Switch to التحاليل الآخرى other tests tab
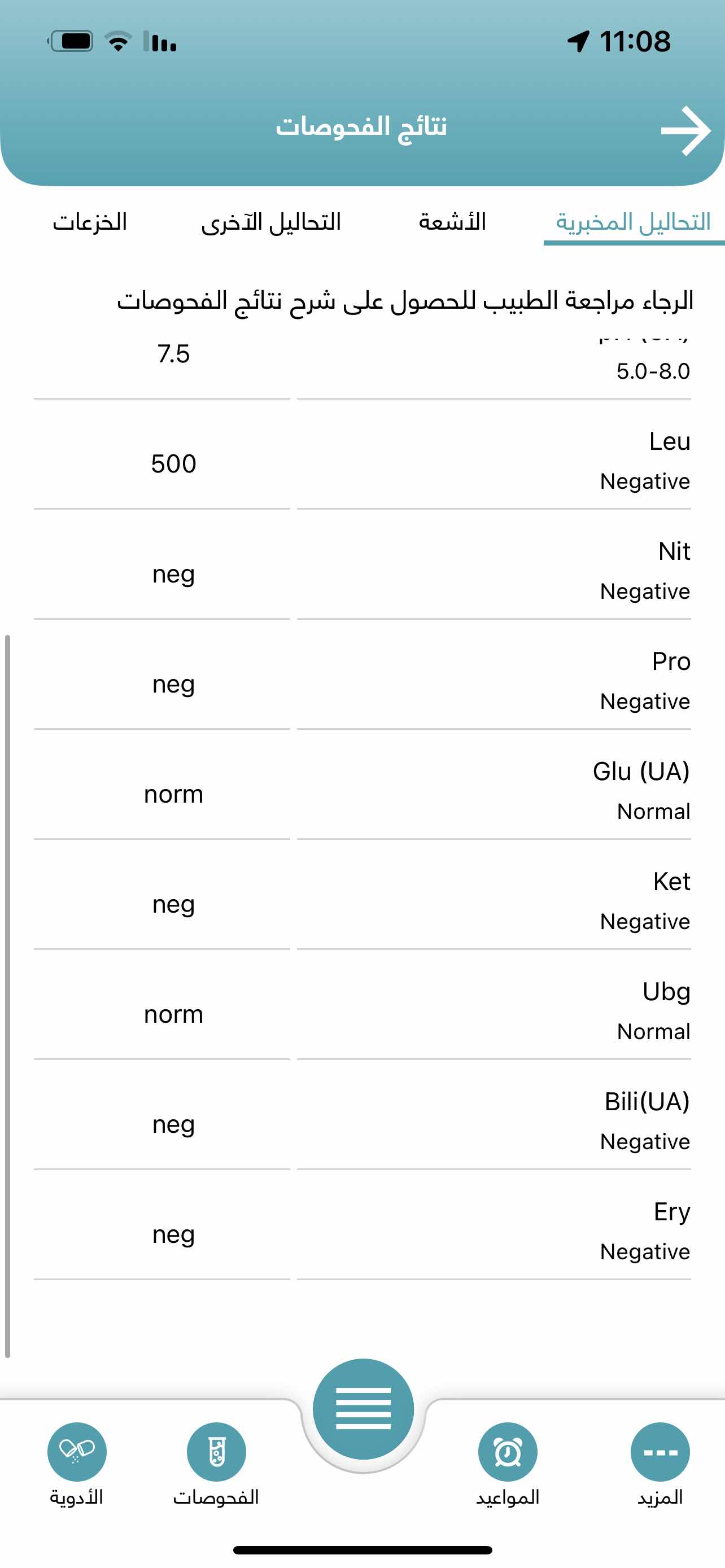The image size is (725, 1568). point(271,222)
